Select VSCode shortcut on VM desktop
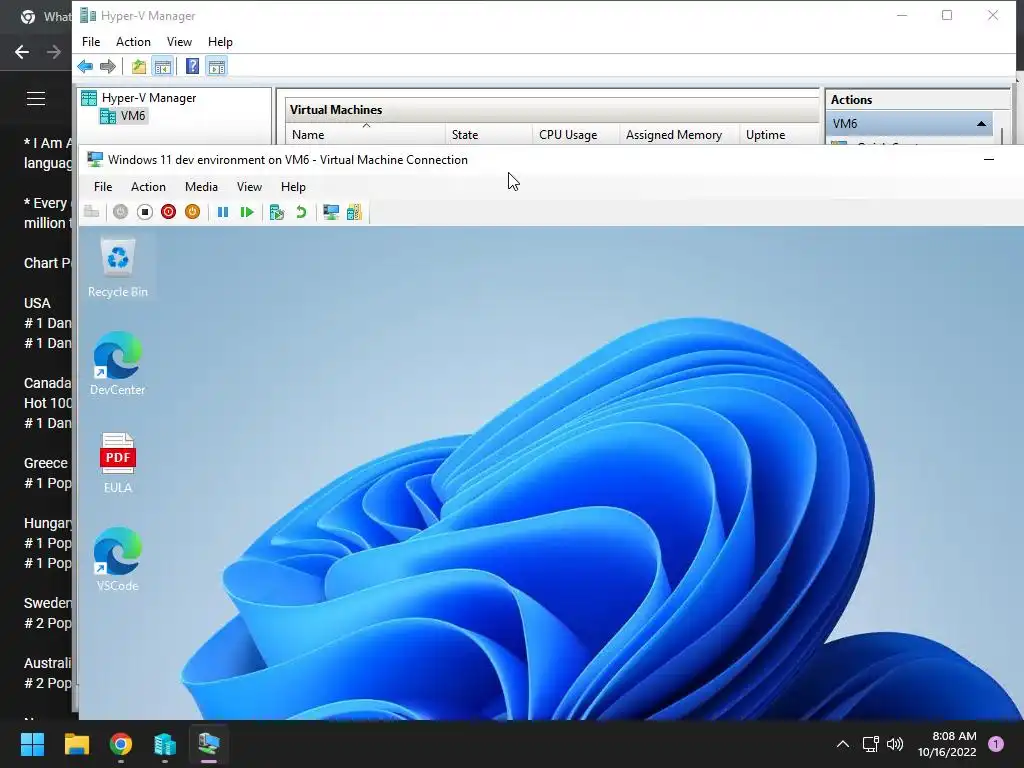This screenshot has height=768, width=1024. click(x=118, y=560)
